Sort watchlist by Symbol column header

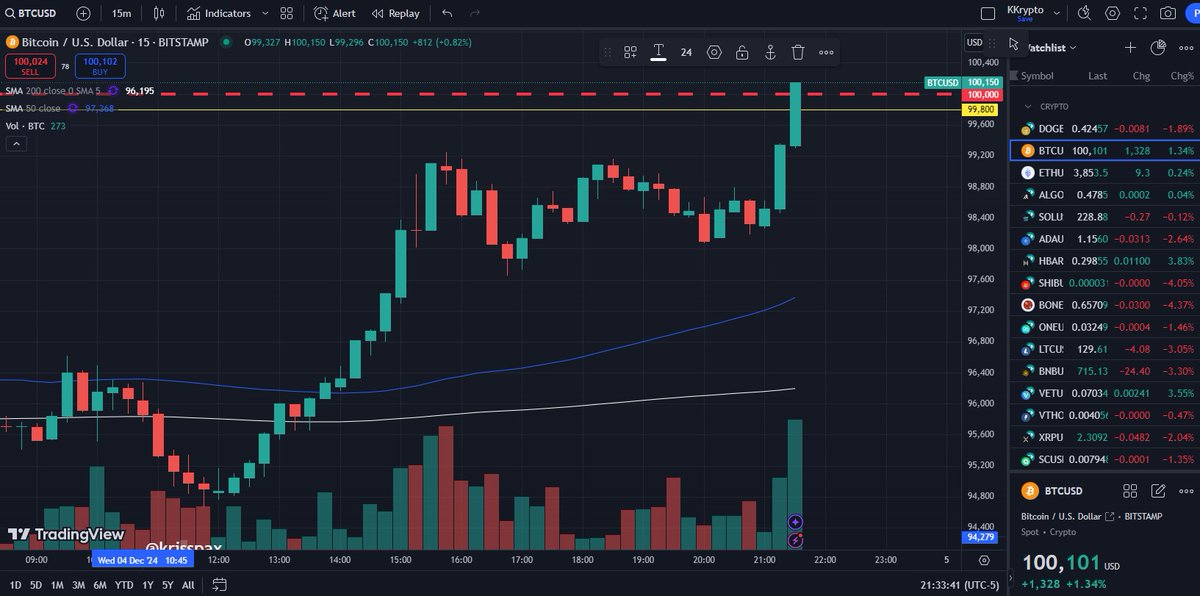click(x=1037, y=76)
